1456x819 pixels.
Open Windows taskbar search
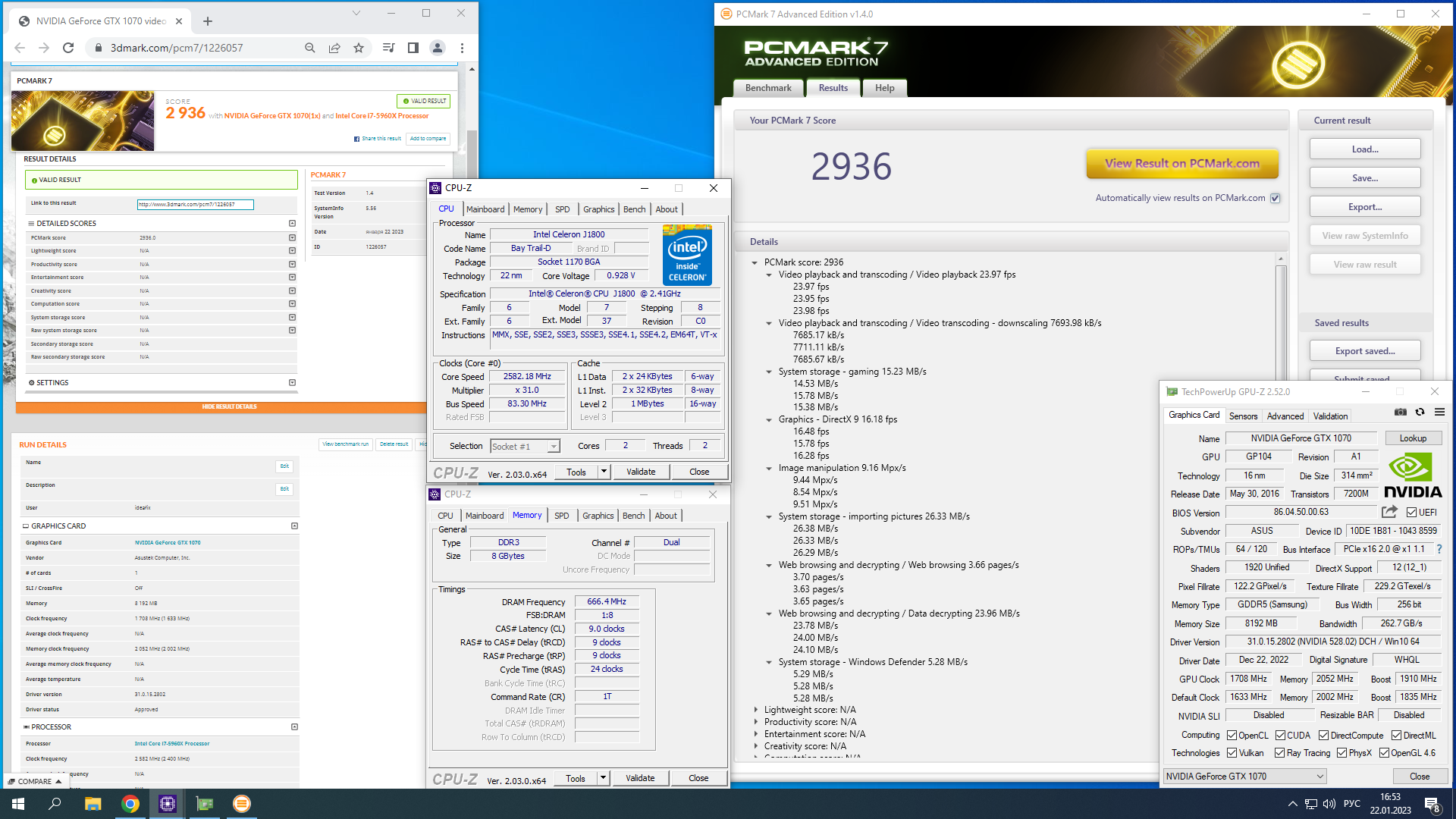55,804
